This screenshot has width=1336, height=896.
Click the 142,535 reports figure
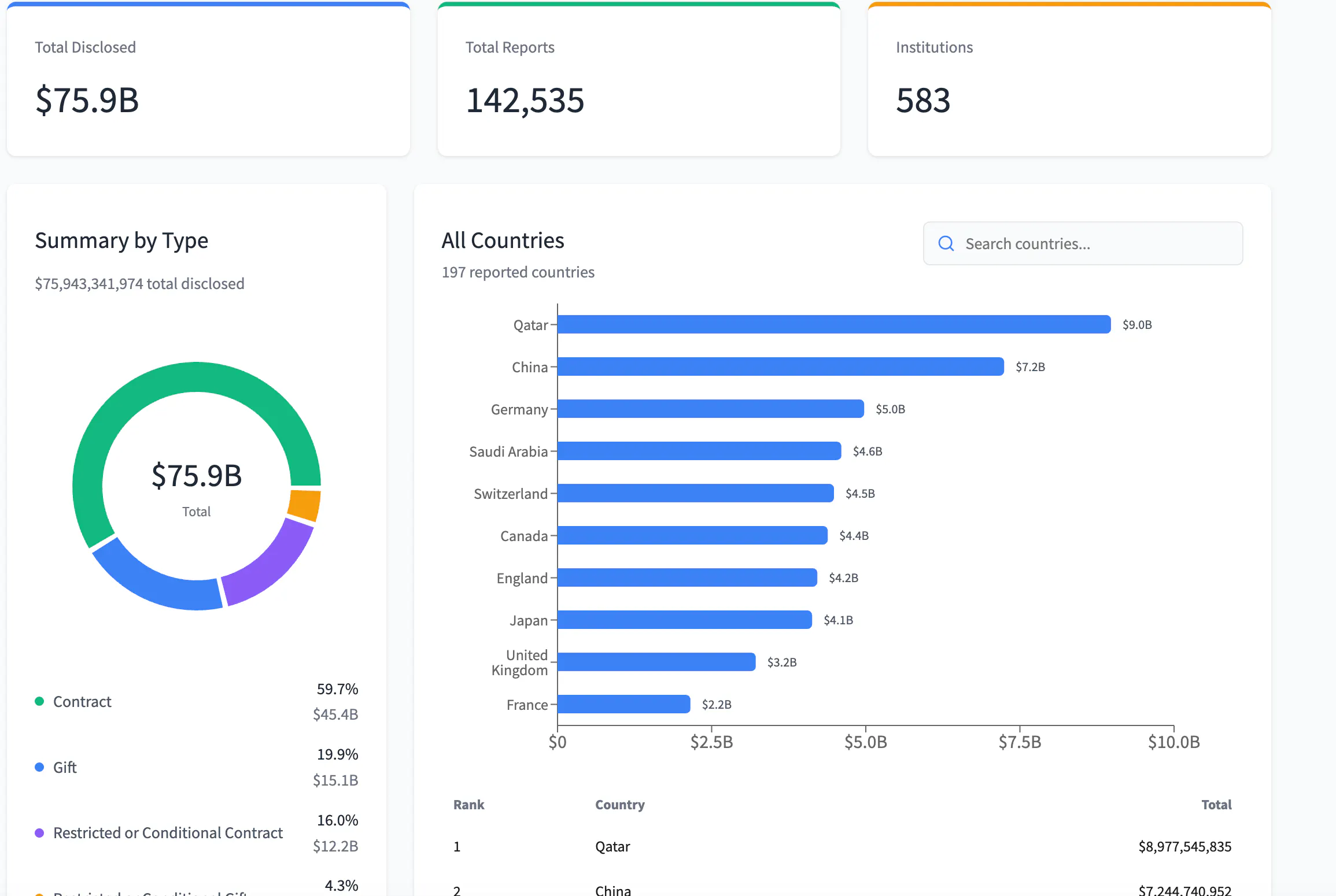pyautogui.click(x=525, y=100)
